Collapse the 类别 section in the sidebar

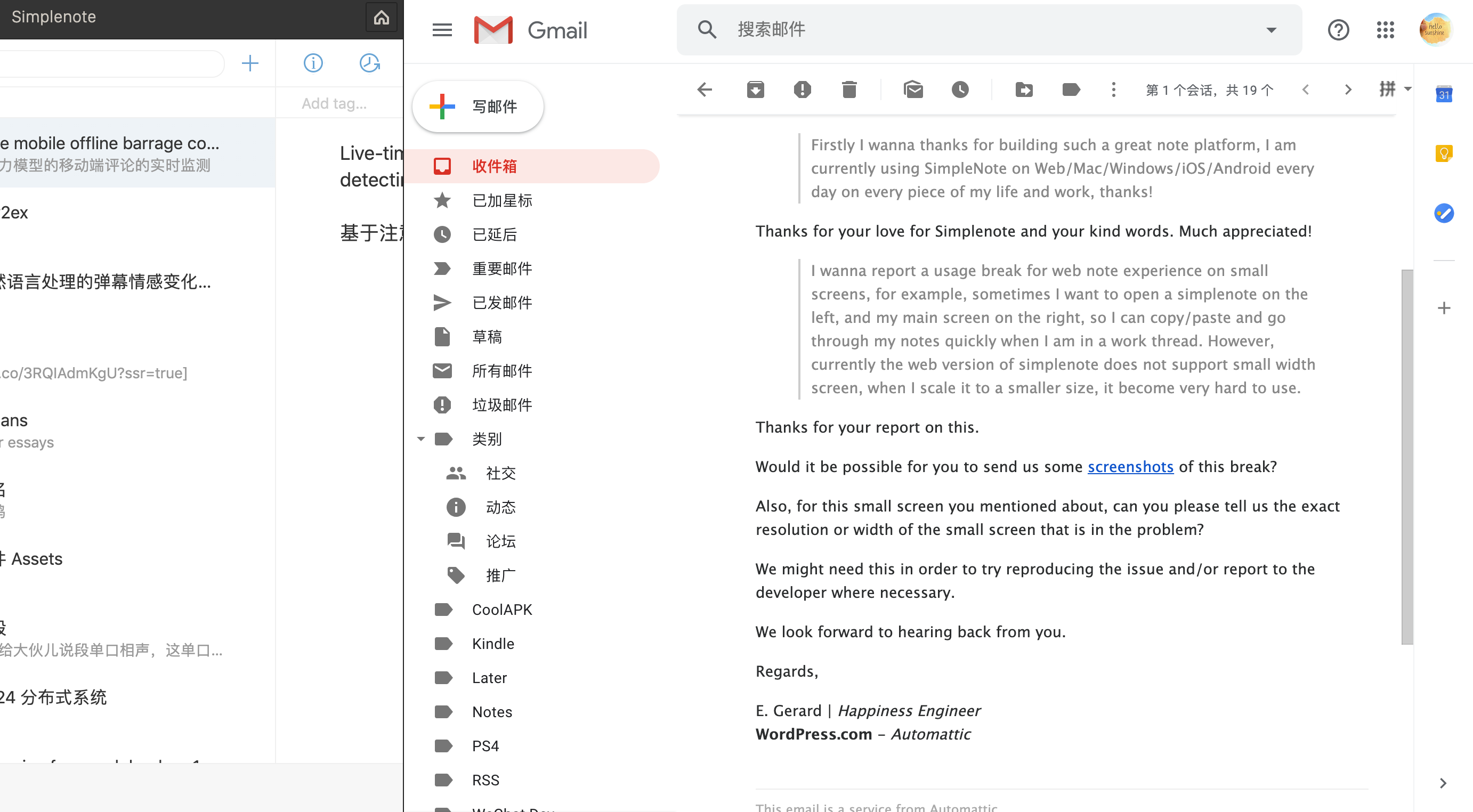(x=421, y=439)
